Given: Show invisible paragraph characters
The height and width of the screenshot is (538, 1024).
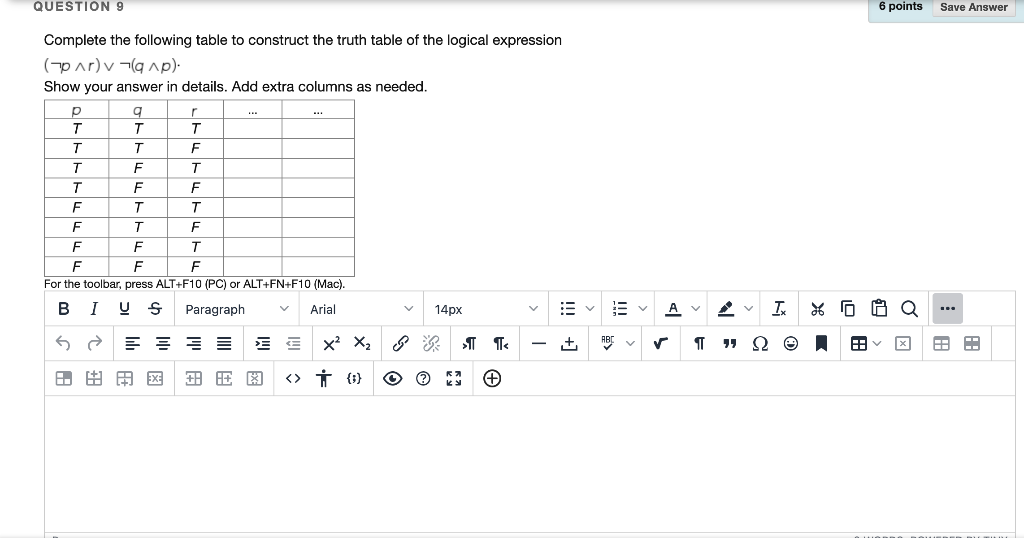Looking at the screenshot, I should point(699,343).
